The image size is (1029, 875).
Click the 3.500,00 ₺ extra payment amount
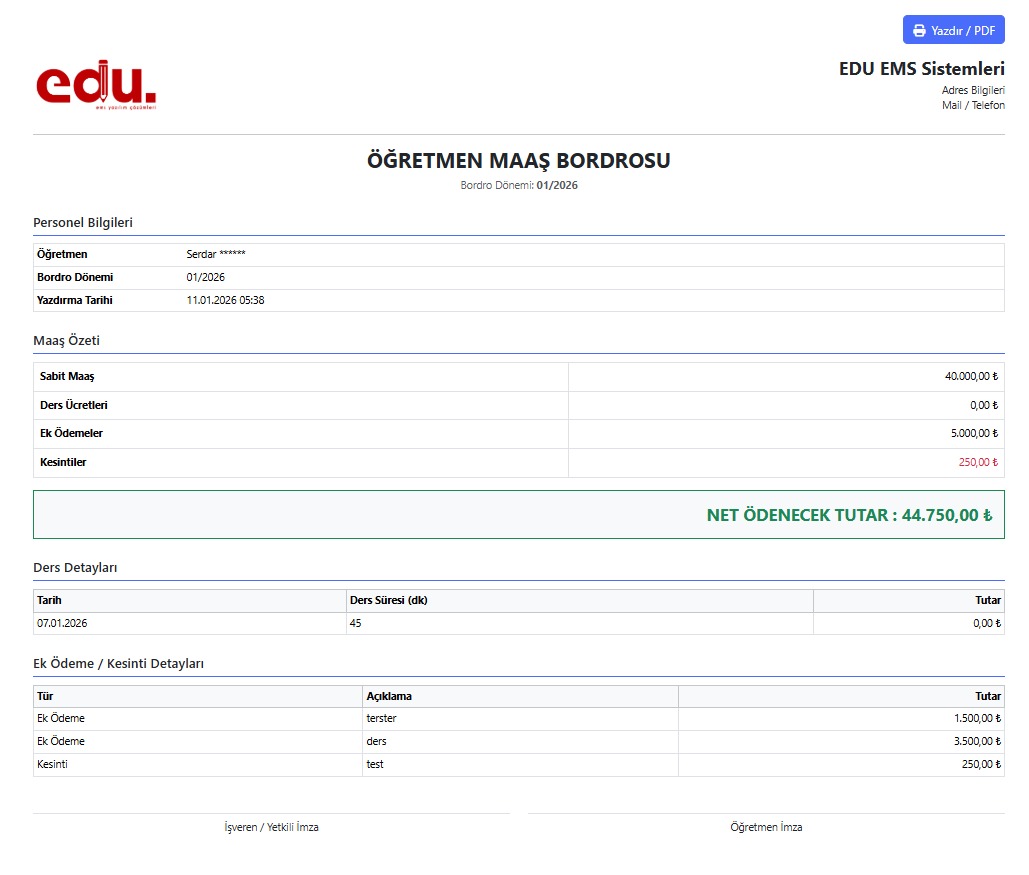pos(976,741)
